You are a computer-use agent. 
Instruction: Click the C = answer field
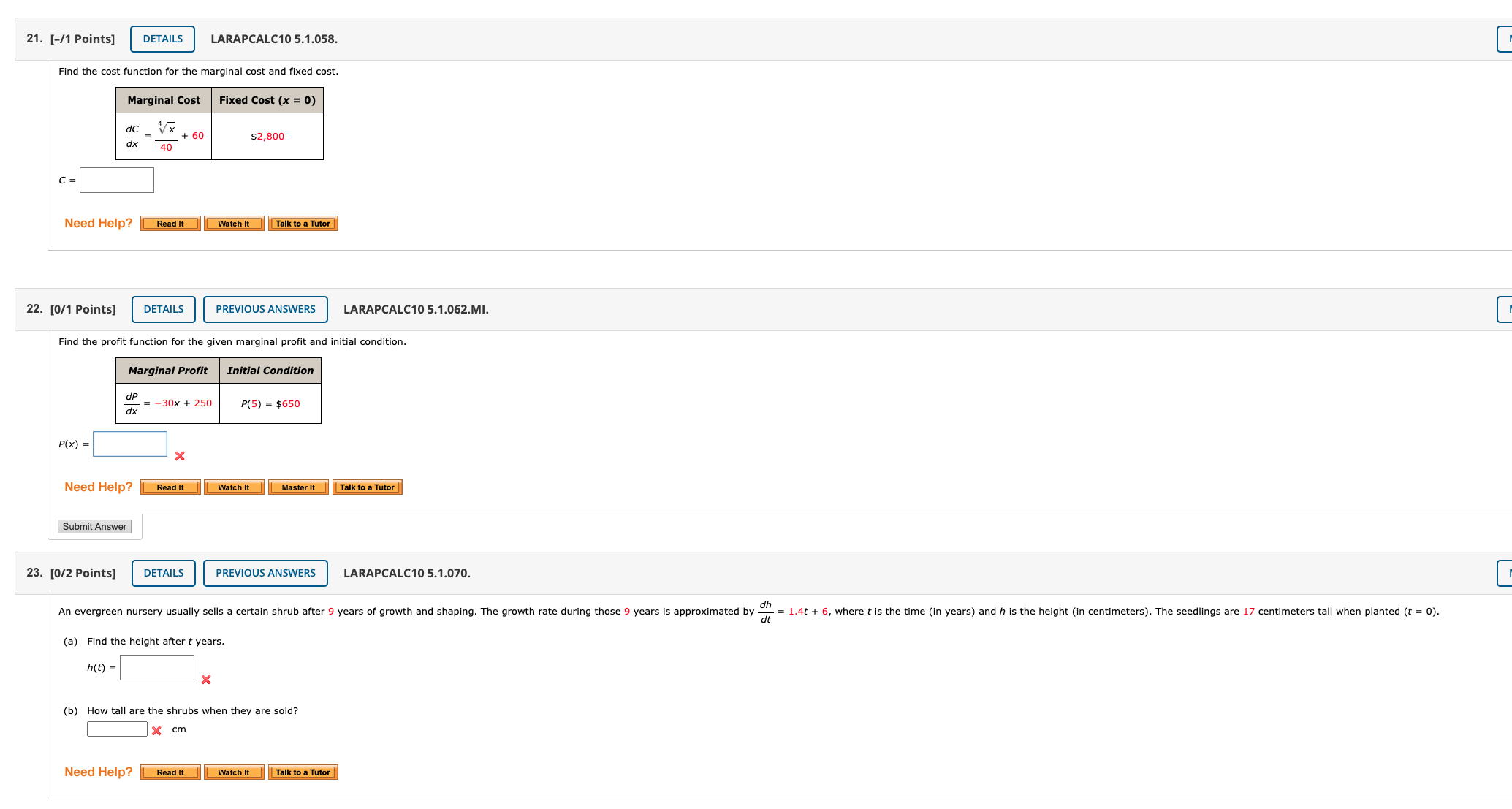click(x=117, y=181)
